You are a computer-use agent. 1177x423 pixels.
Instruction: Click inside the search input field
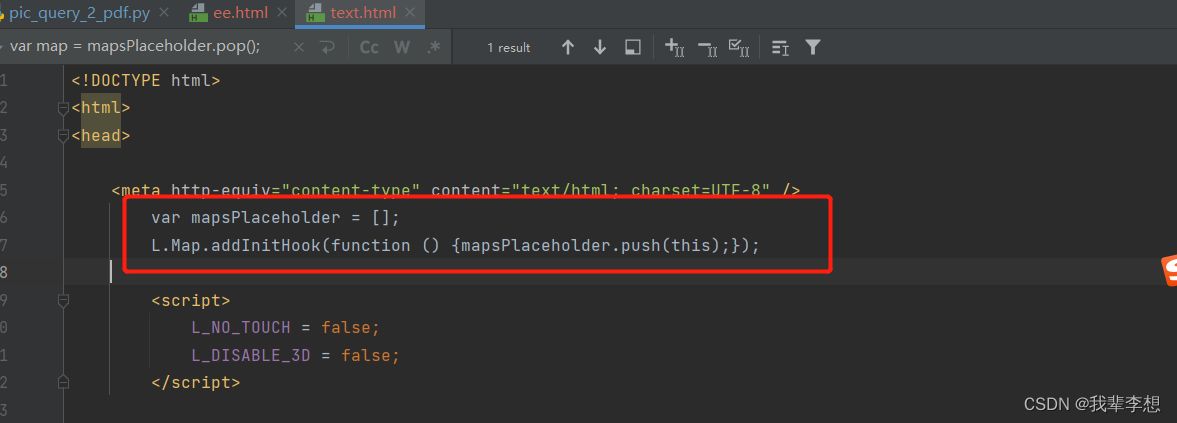coord(140,47)
